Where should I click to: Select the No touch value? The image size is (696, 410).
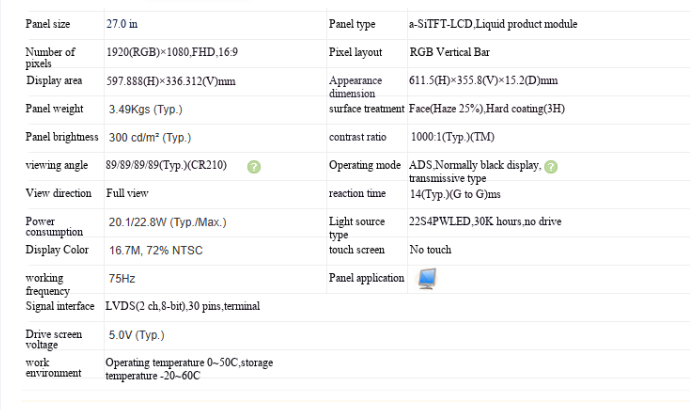[430, 250]
